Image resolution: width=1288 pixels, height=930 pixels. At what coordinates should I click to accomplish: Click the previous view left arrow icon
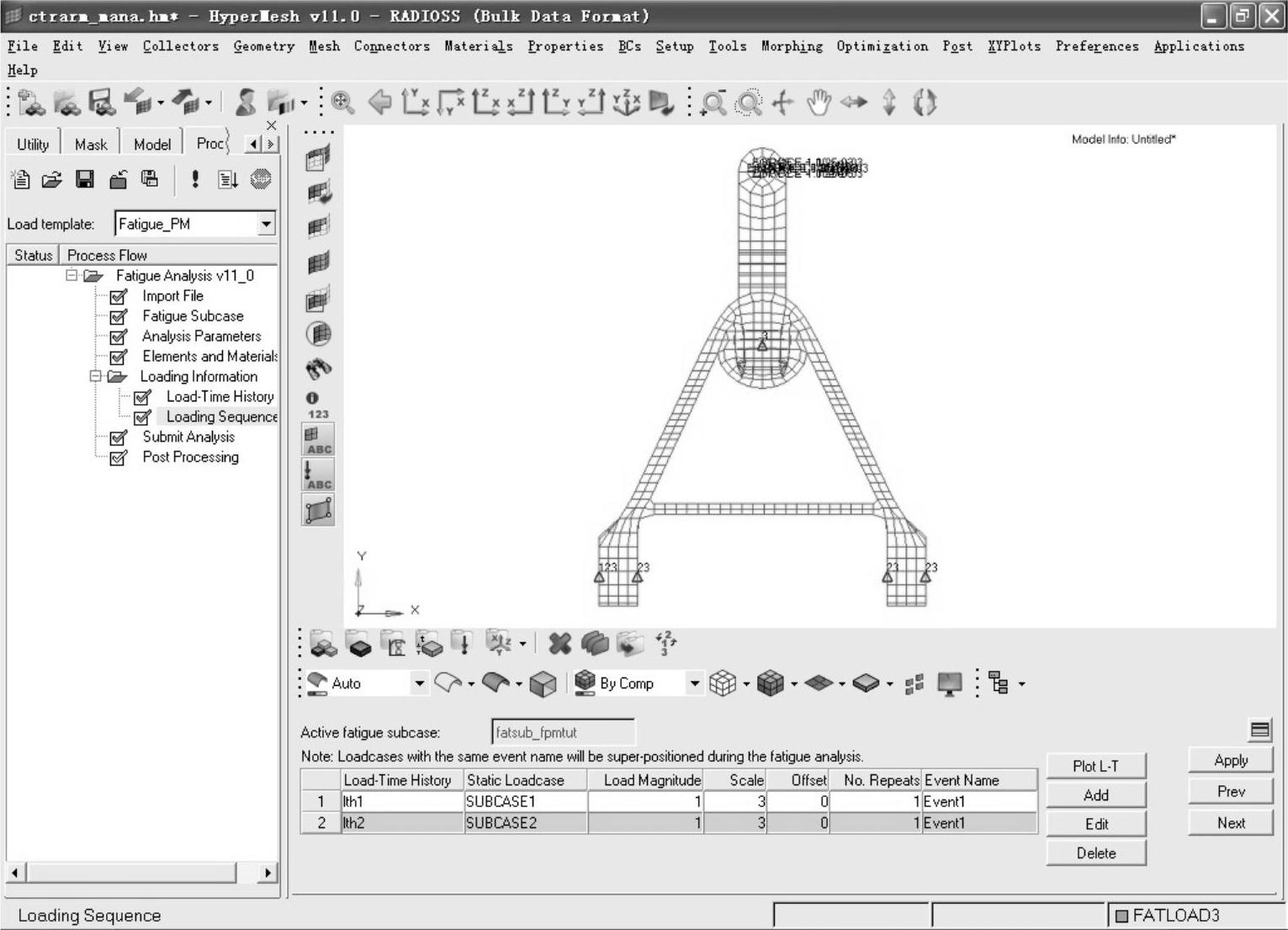[380, 103]
